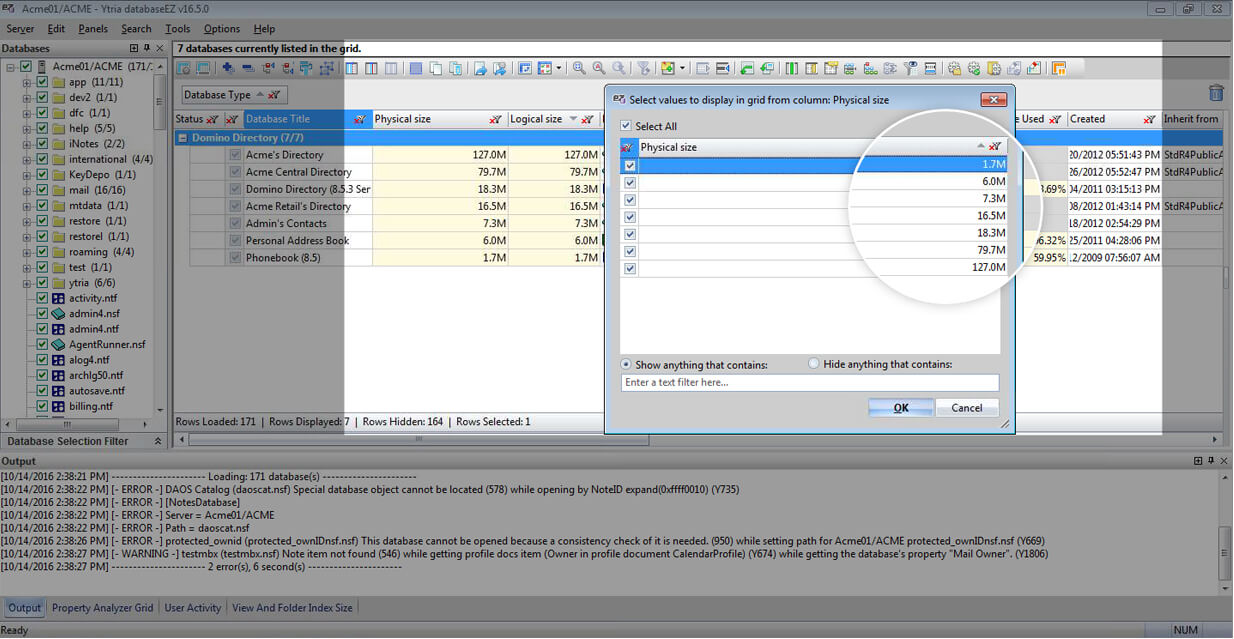Collapse the Domino Directory (7/7) group
This screenshot has width=1234, height=639.
(183, 138)
